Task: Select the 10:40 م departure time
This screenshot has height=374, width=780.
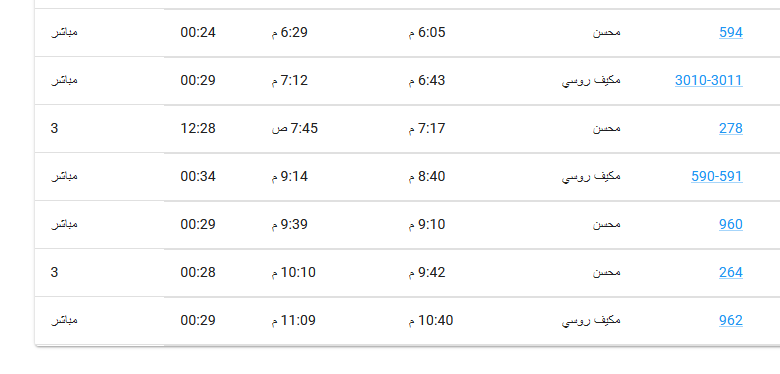Action: pyautogui.click(x=431, y=321)
